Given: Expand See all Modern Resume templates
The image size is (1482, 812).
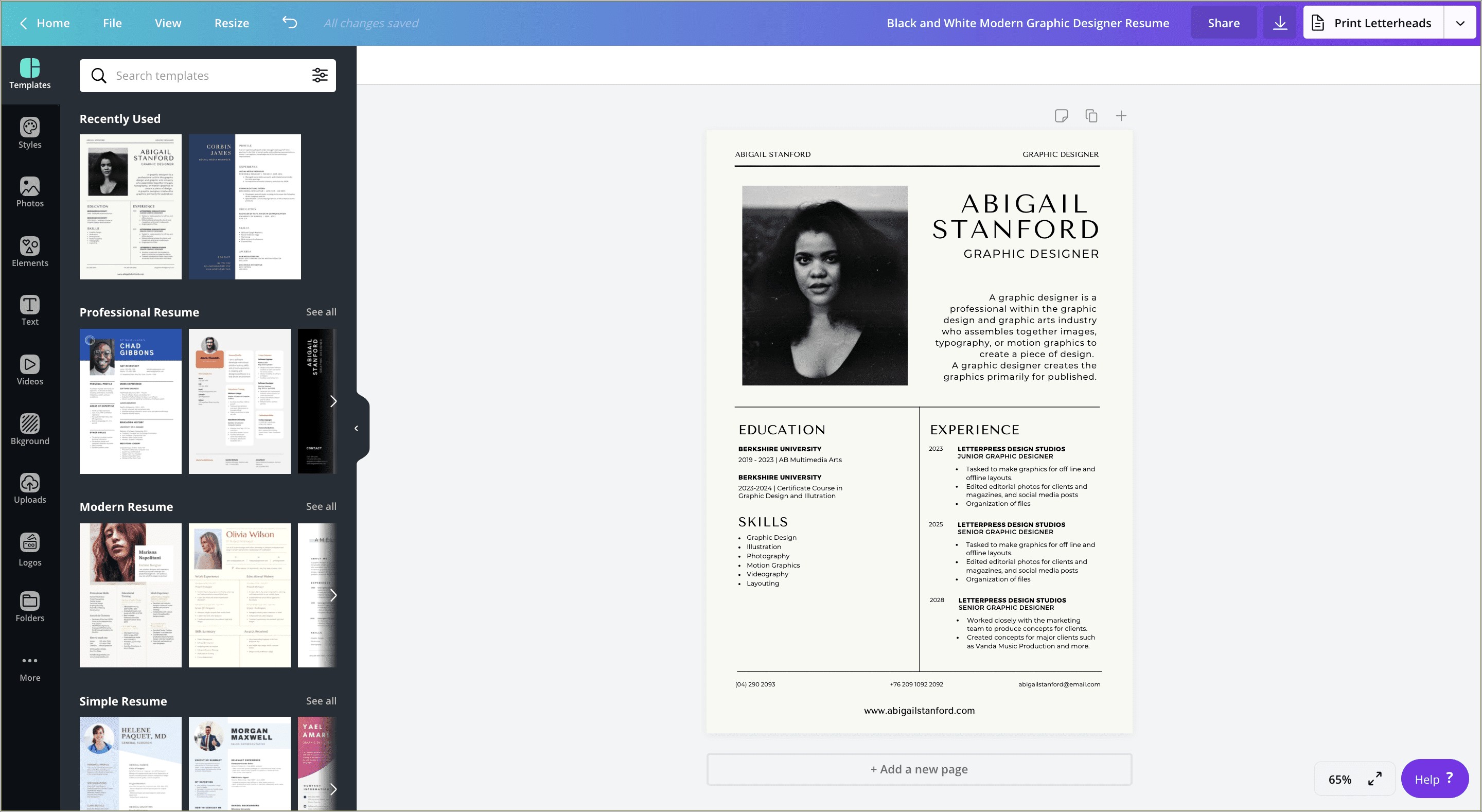Looking at the screenshot, I should pyautogui.click(x=321, y=506).
